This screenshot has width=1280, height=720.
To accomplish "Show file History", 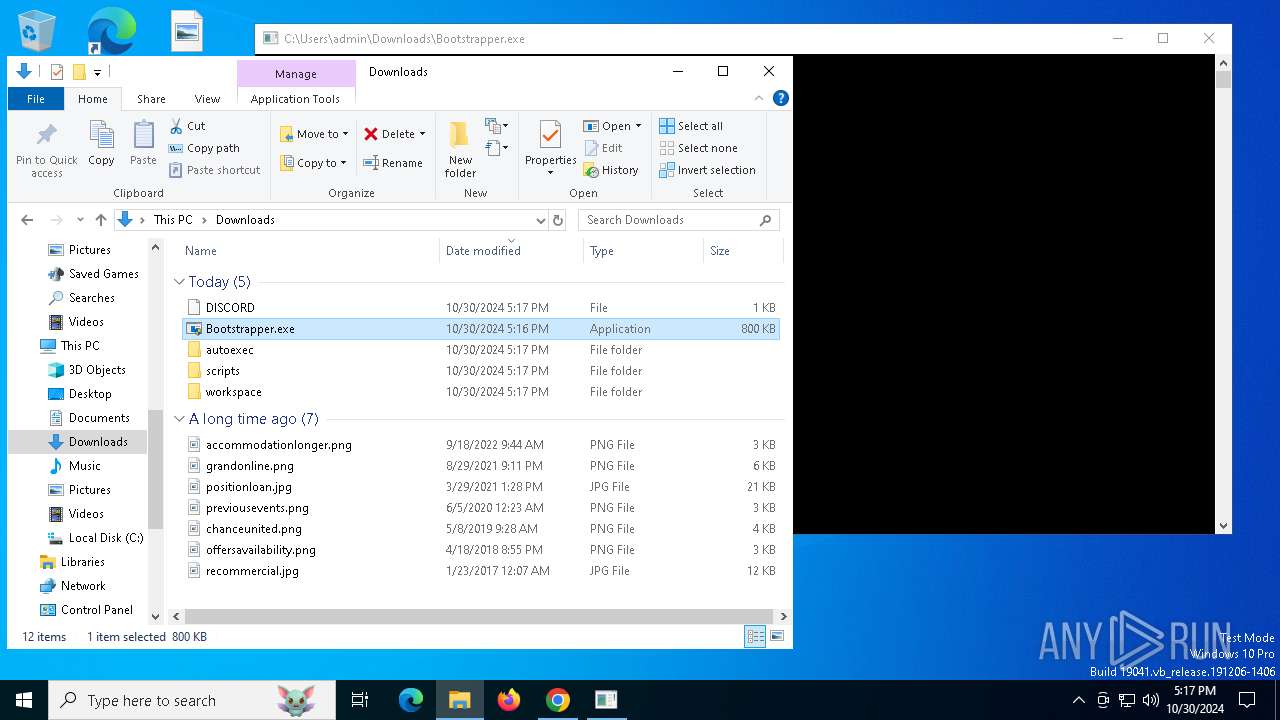I will [x=611, y=170].
